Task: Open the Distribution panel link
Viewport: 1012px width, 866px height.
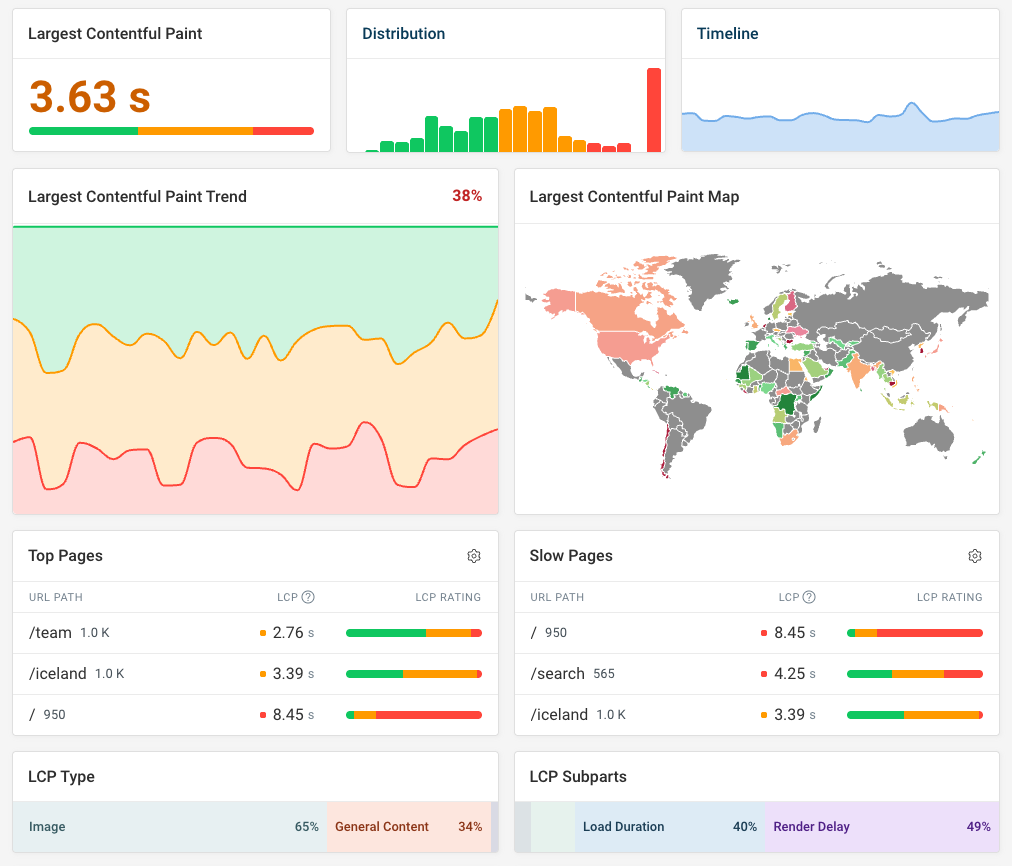Action: pos(403,34)
